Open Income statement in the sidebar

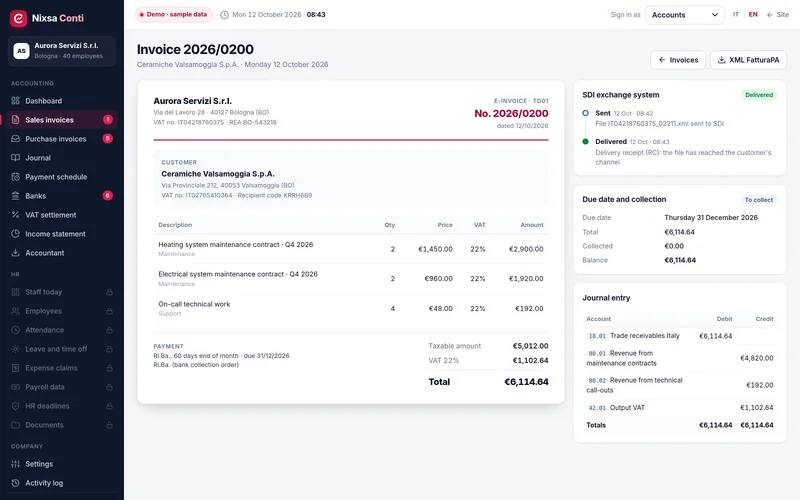click(x=62, y=234)
